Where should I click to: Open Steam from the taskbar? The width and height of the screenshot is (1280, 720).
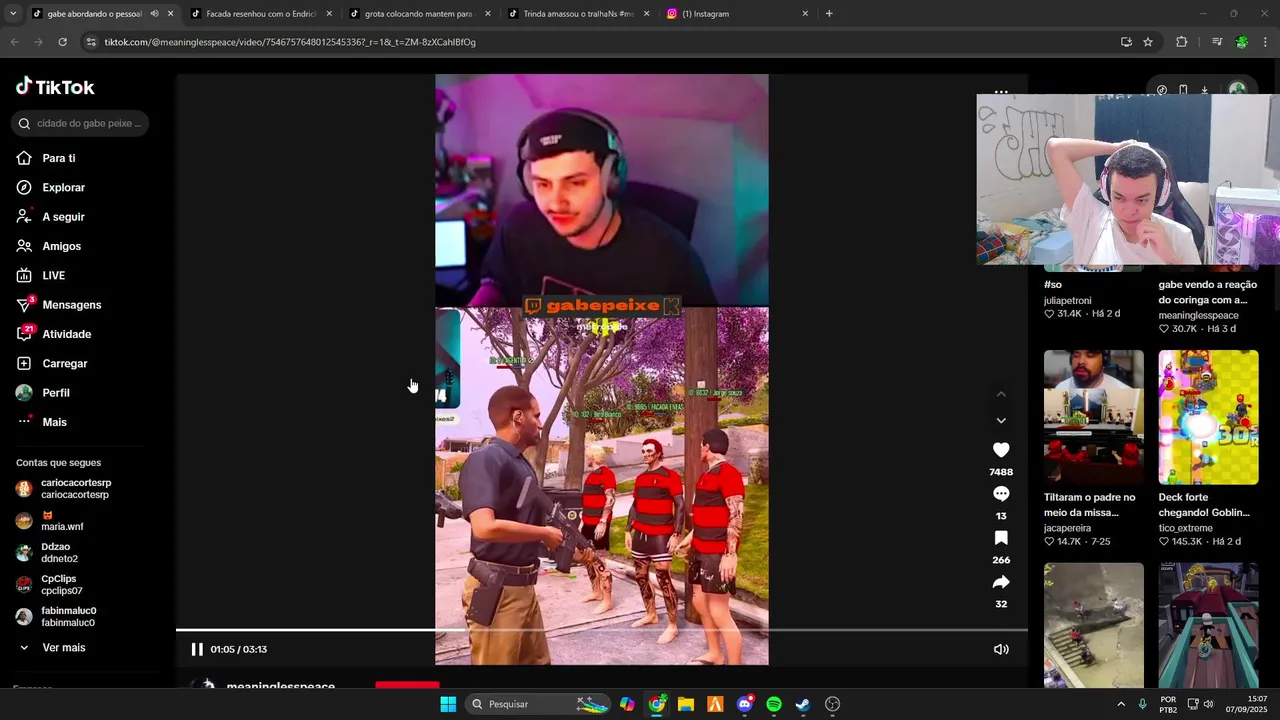(x=803, y=704)
